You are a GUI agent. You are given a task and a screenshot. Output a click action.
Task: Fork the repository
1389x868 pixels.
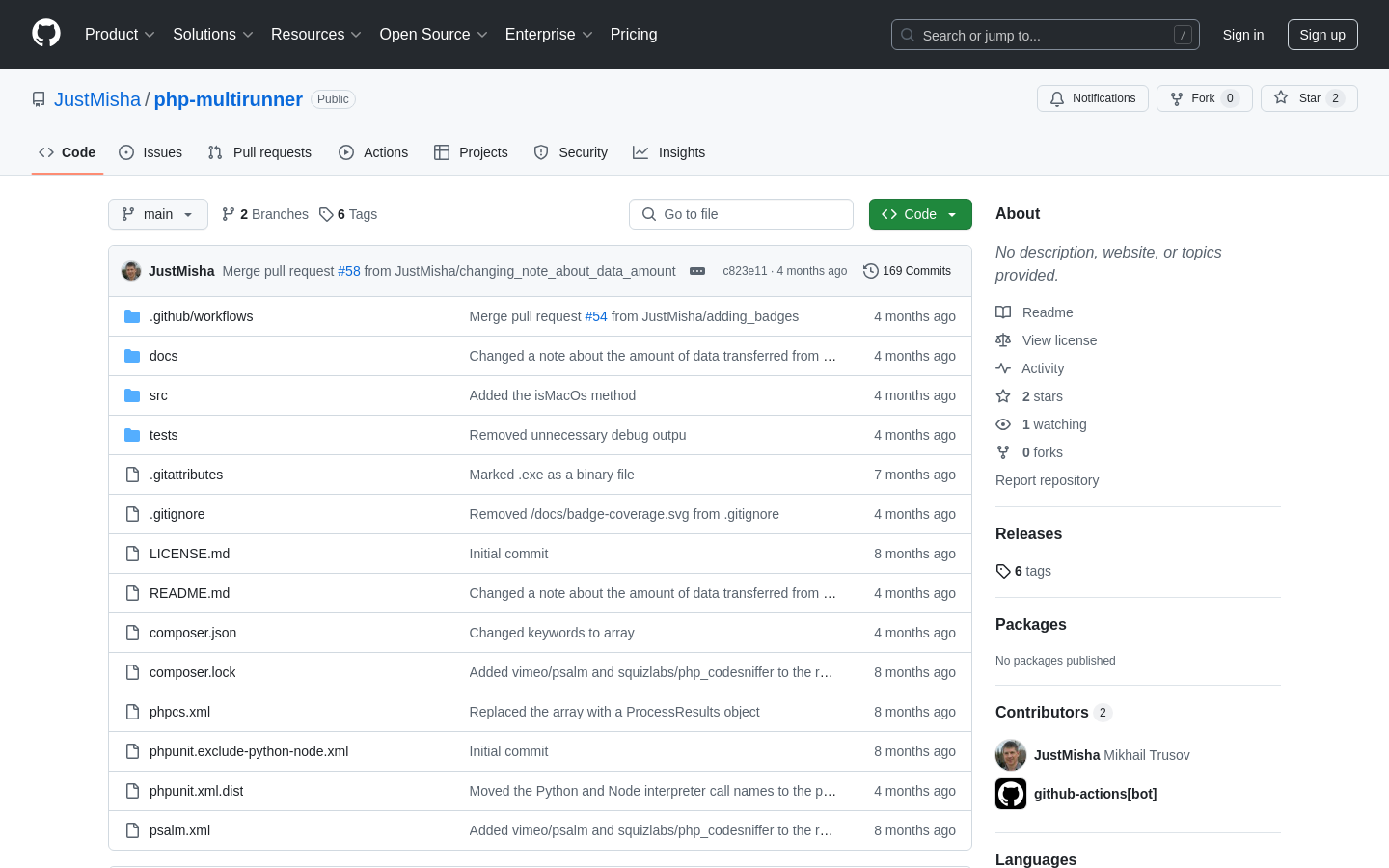click(1205, 98)
